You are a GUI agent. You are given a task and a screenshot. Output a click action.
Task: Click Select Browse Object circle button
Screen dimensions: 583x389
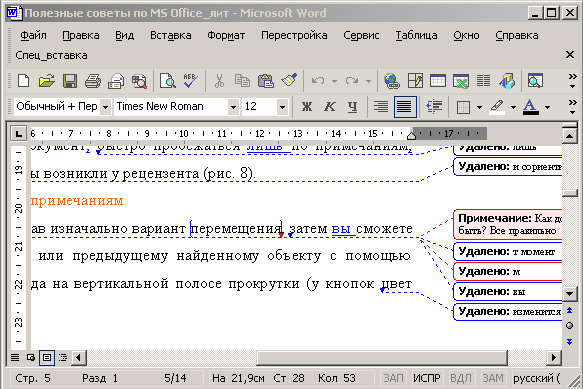[x=569, y=326]
